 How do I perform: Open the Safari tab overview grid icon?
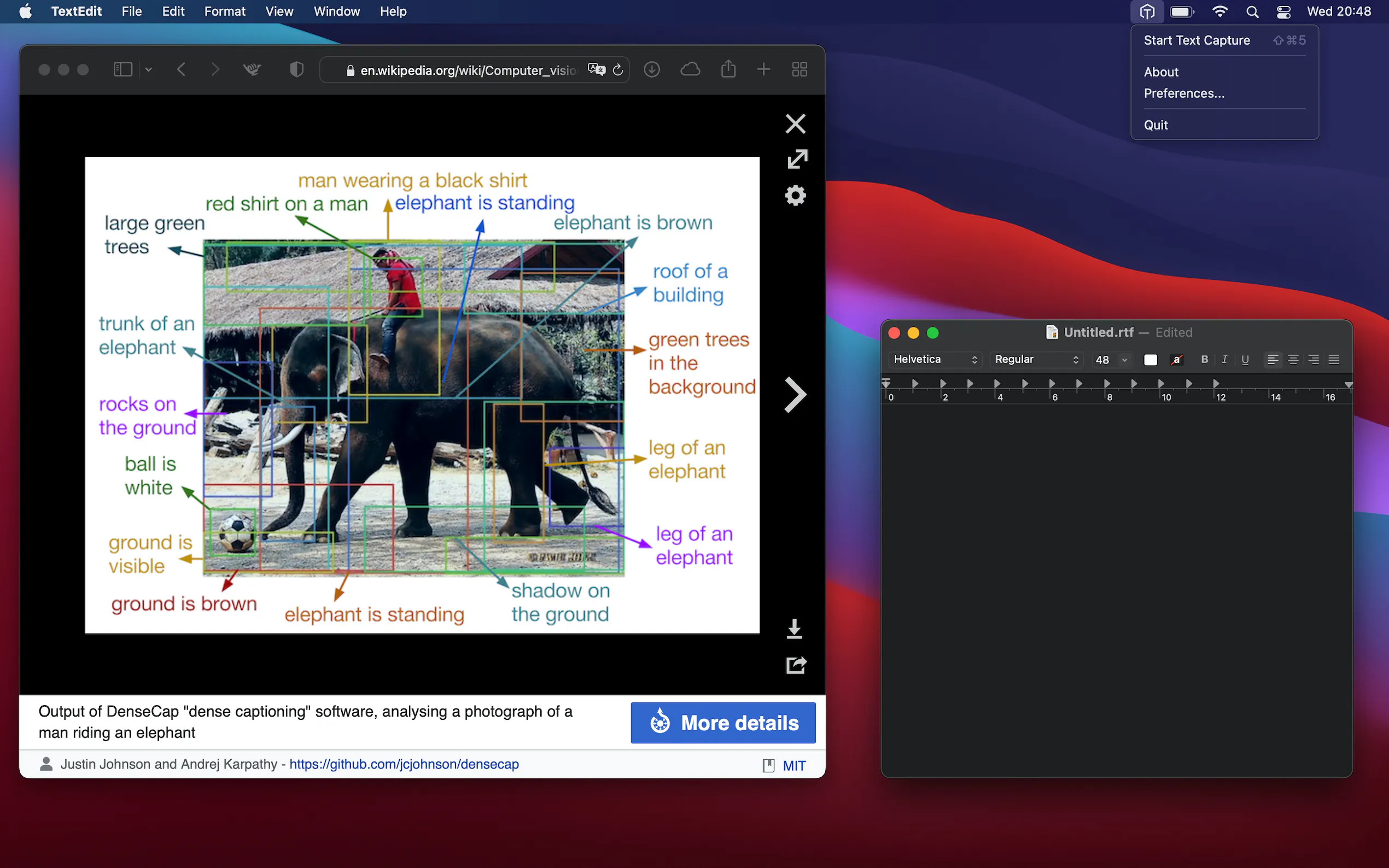point(799,69)
